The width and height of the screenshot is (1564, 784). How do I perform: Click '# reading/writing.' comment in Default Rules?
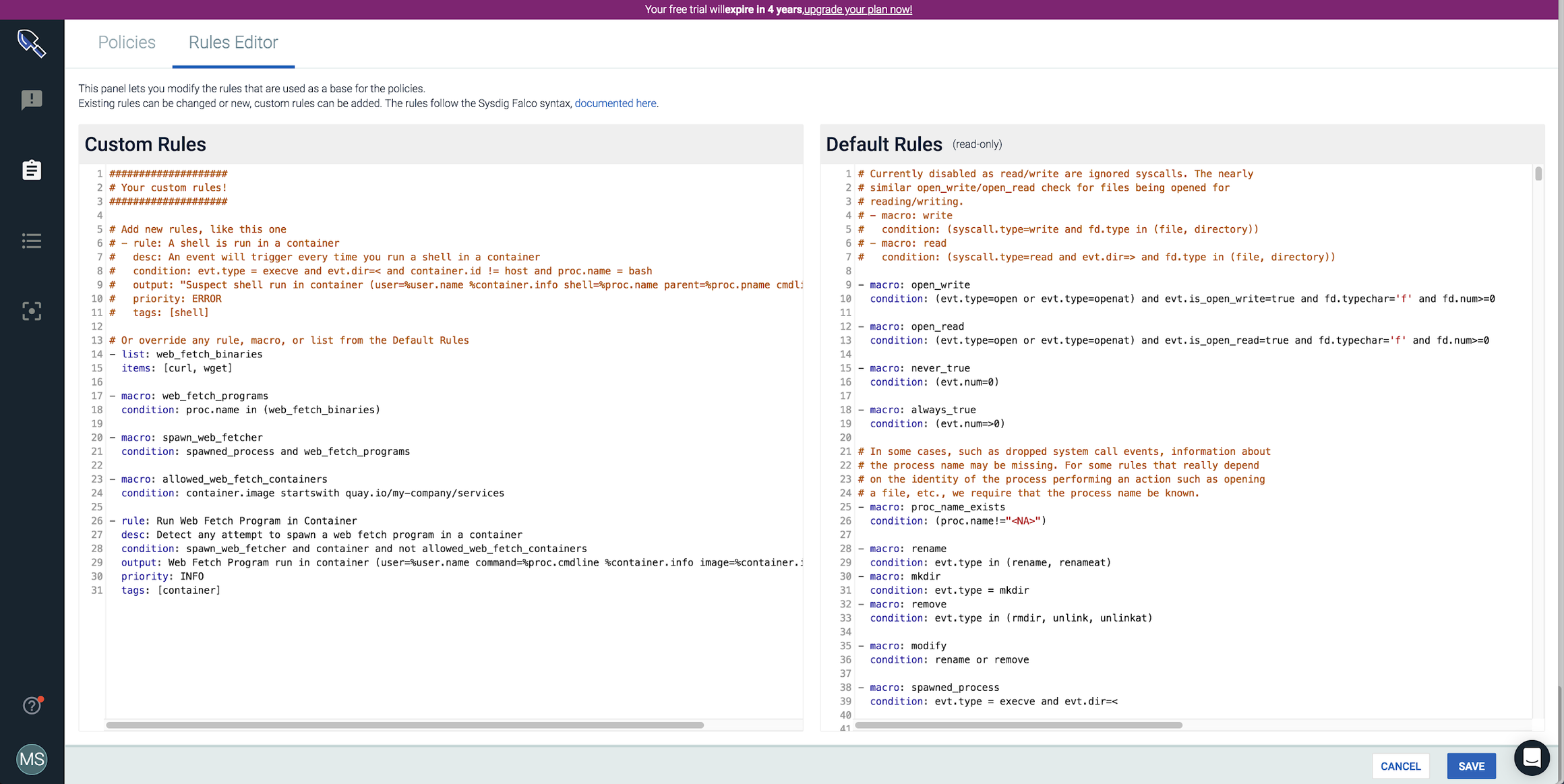[911, 202]
